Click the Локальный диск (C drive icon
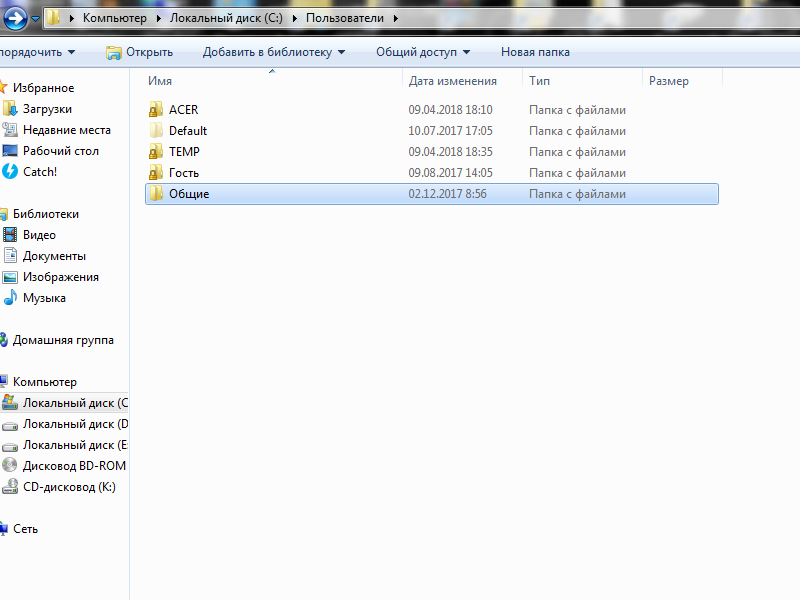 click(10, 403)
